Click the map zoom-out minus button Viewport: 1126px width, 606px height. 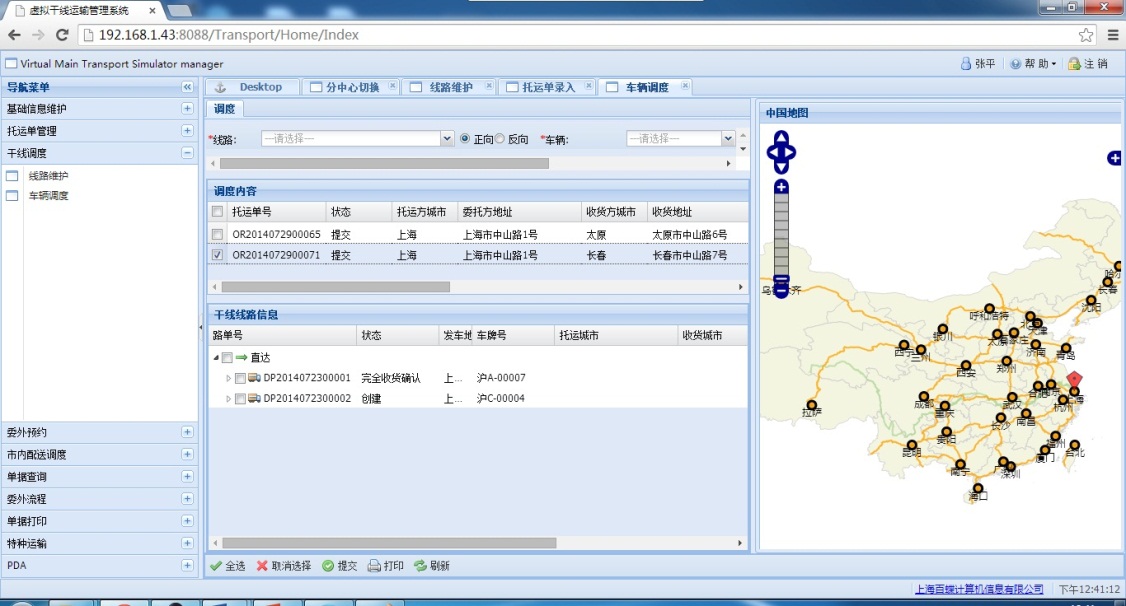click(x=781, y=282)
